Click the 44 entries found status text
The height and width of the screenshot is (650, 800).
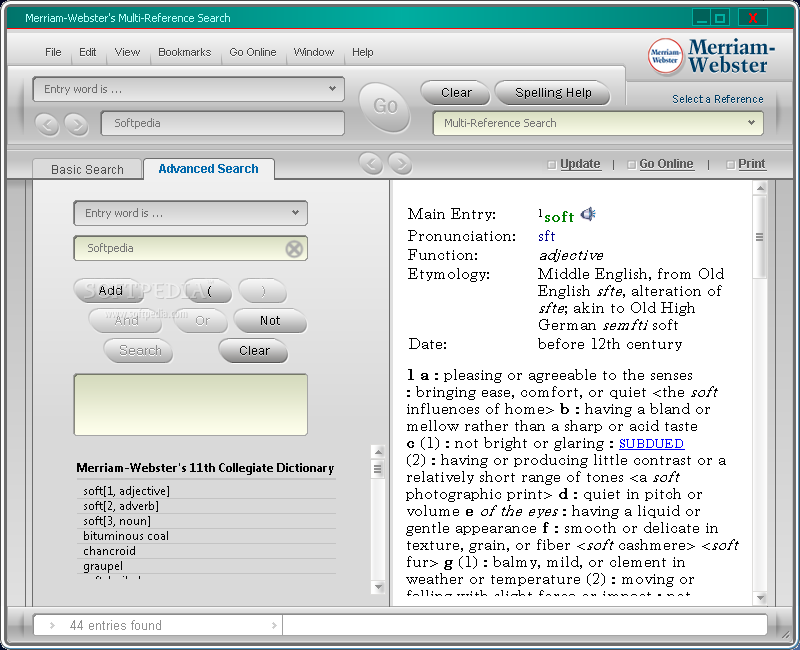[x=115, y=625]
